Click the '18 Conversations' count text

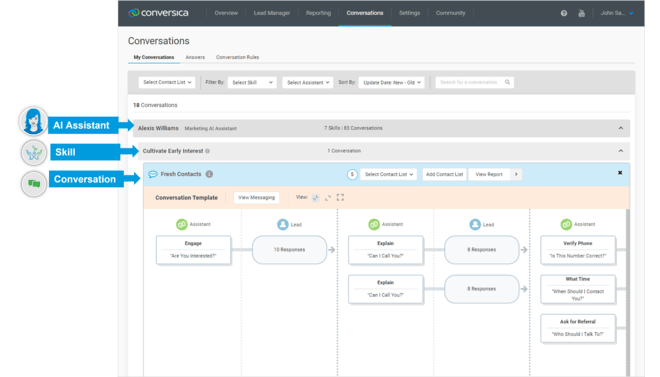[x=155, y=105]
